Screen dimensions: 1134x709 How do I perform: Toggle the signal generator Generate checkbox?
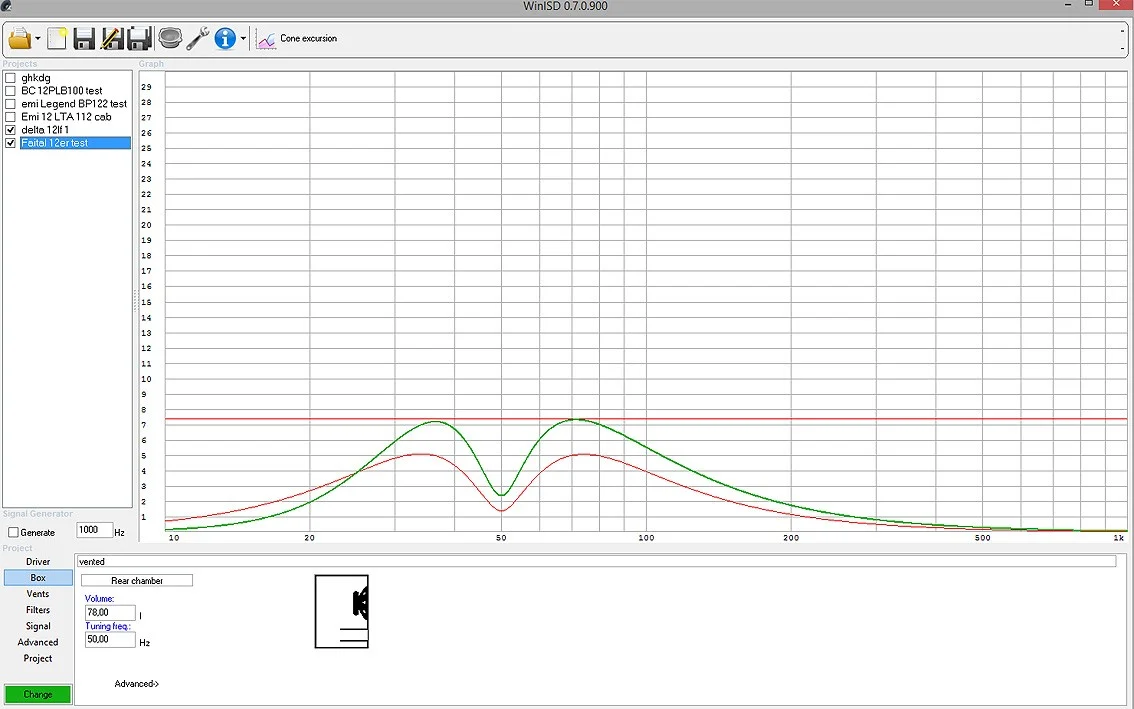coord(14,533)
